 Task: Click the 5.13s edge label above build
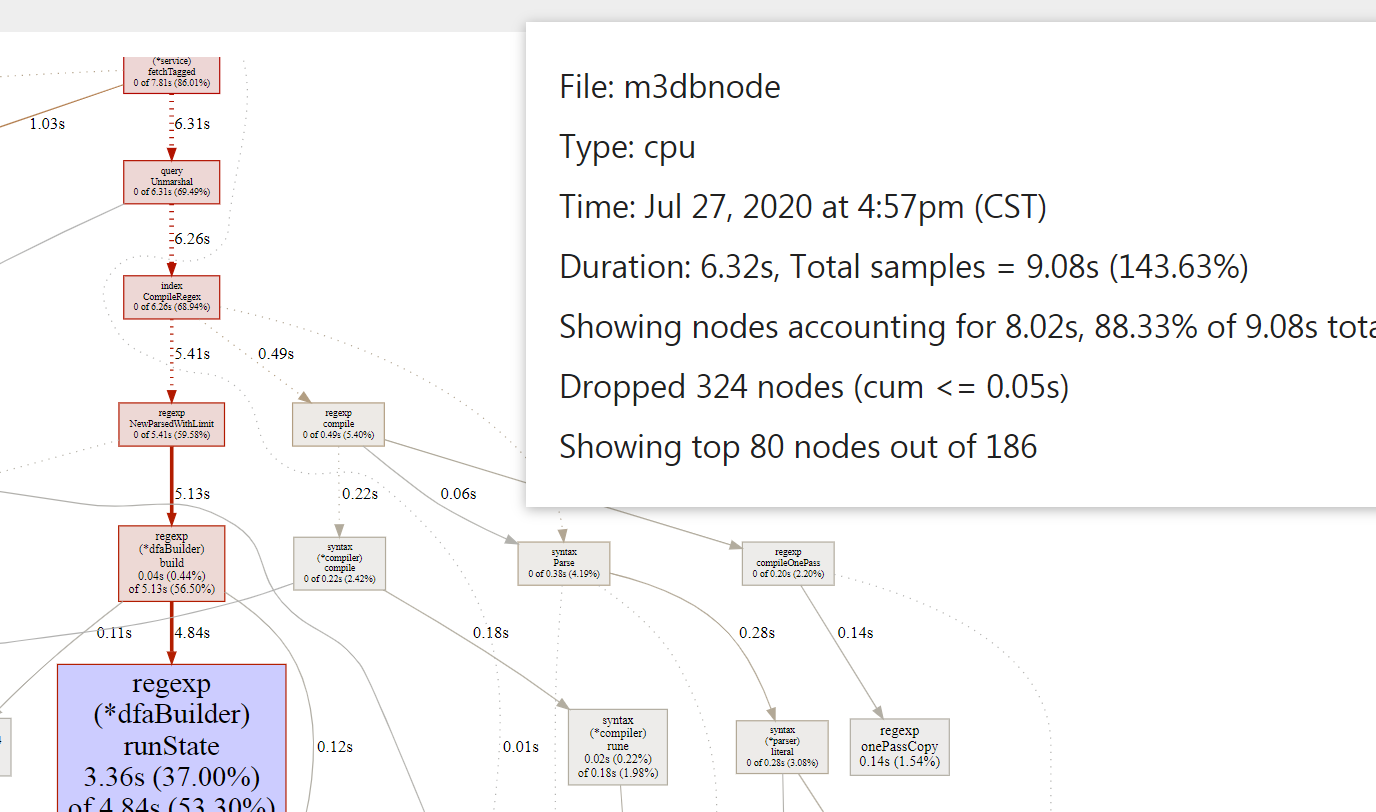tap(190, 492)
